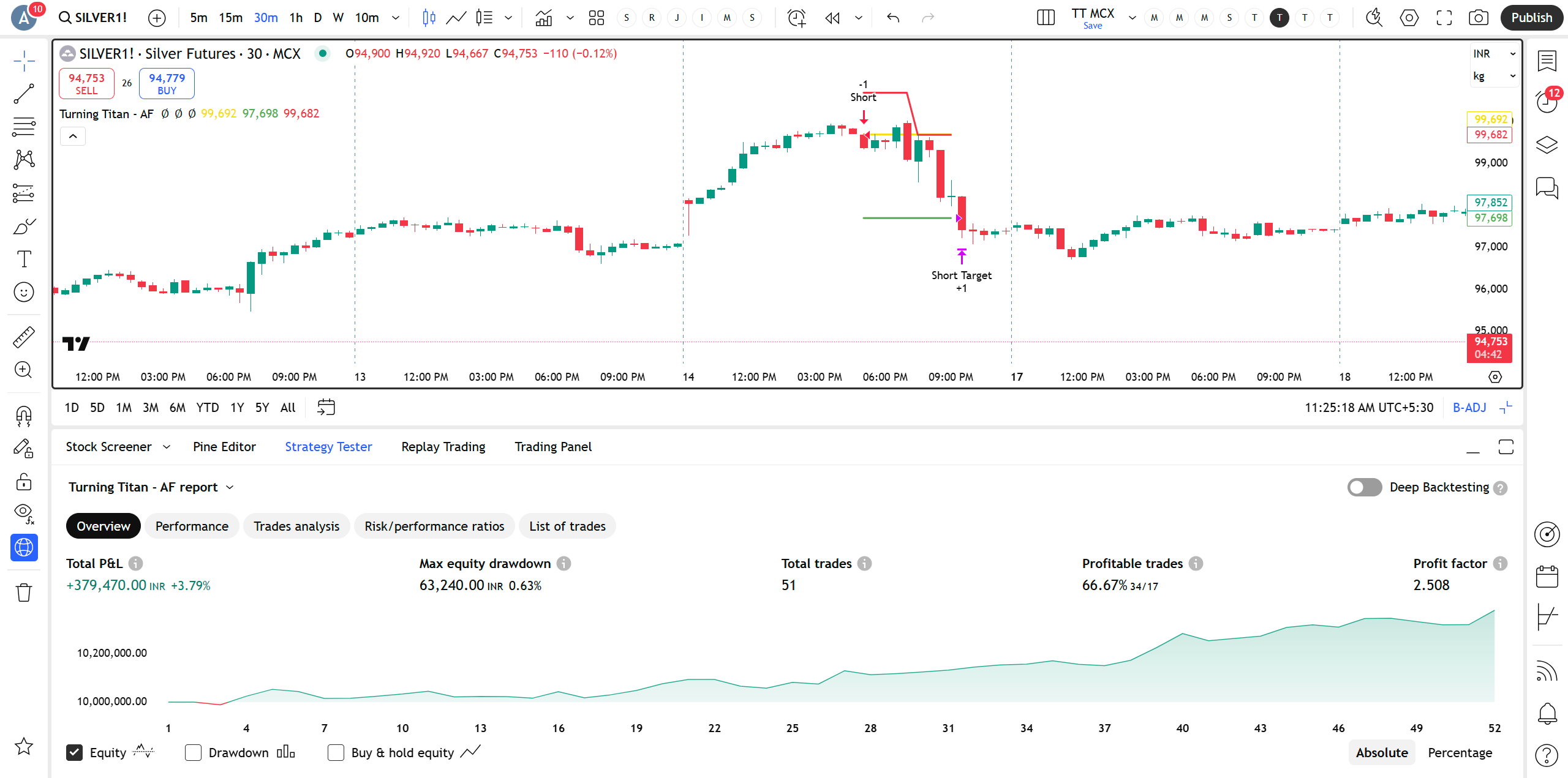Open the forecasting and measurement tools
This screenshot has width=1568, height=778.
coord(24,193)
